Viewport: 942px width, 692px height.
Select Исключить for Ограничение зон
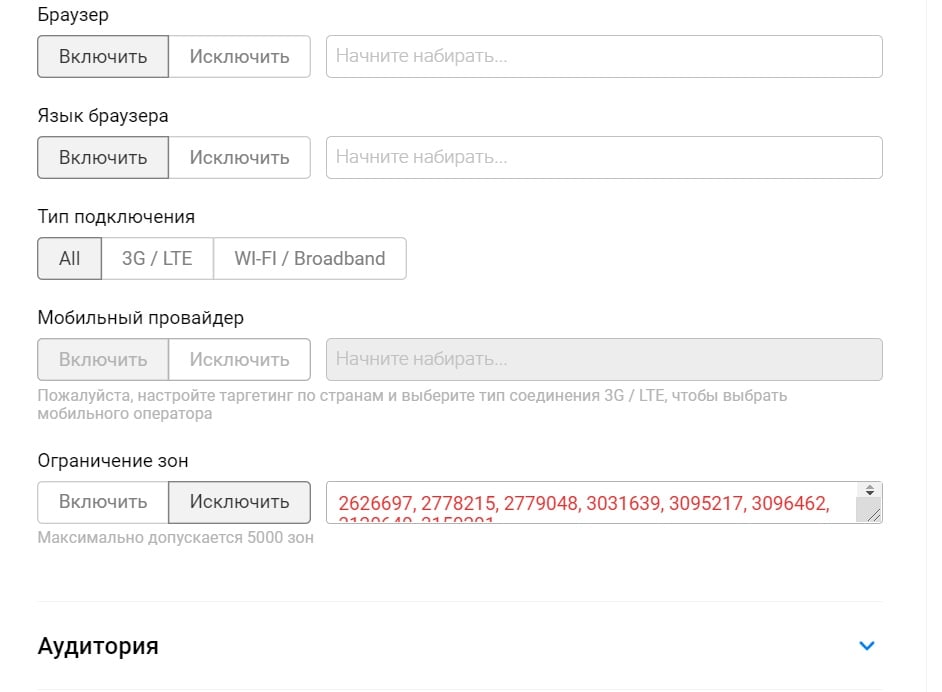tap(239, 502)
